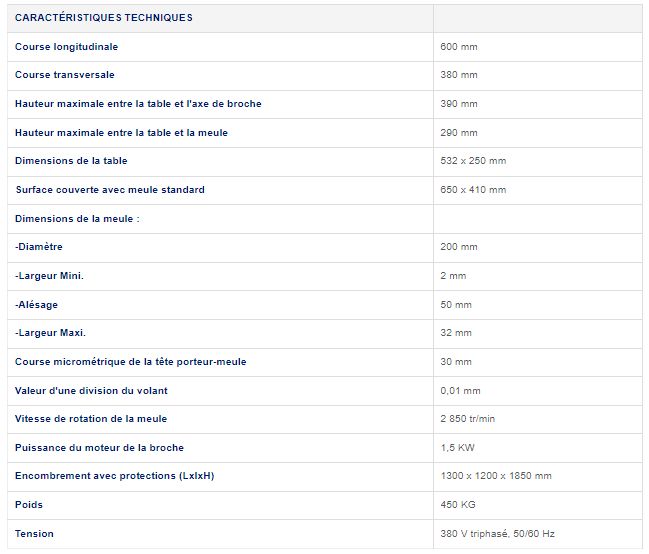Click the 'Caractéristiques techniques' table header

104,18
